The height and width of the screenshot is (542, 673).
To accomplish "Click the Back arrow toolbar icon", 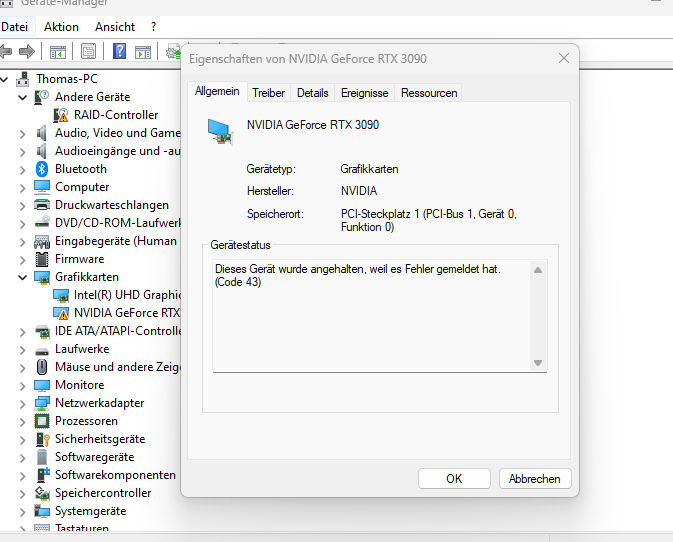I will pos(6,52).
